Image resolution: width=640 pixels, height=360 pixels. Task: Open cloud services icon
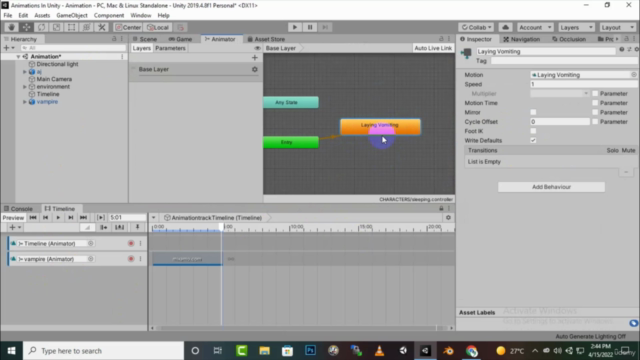(505, 27)
